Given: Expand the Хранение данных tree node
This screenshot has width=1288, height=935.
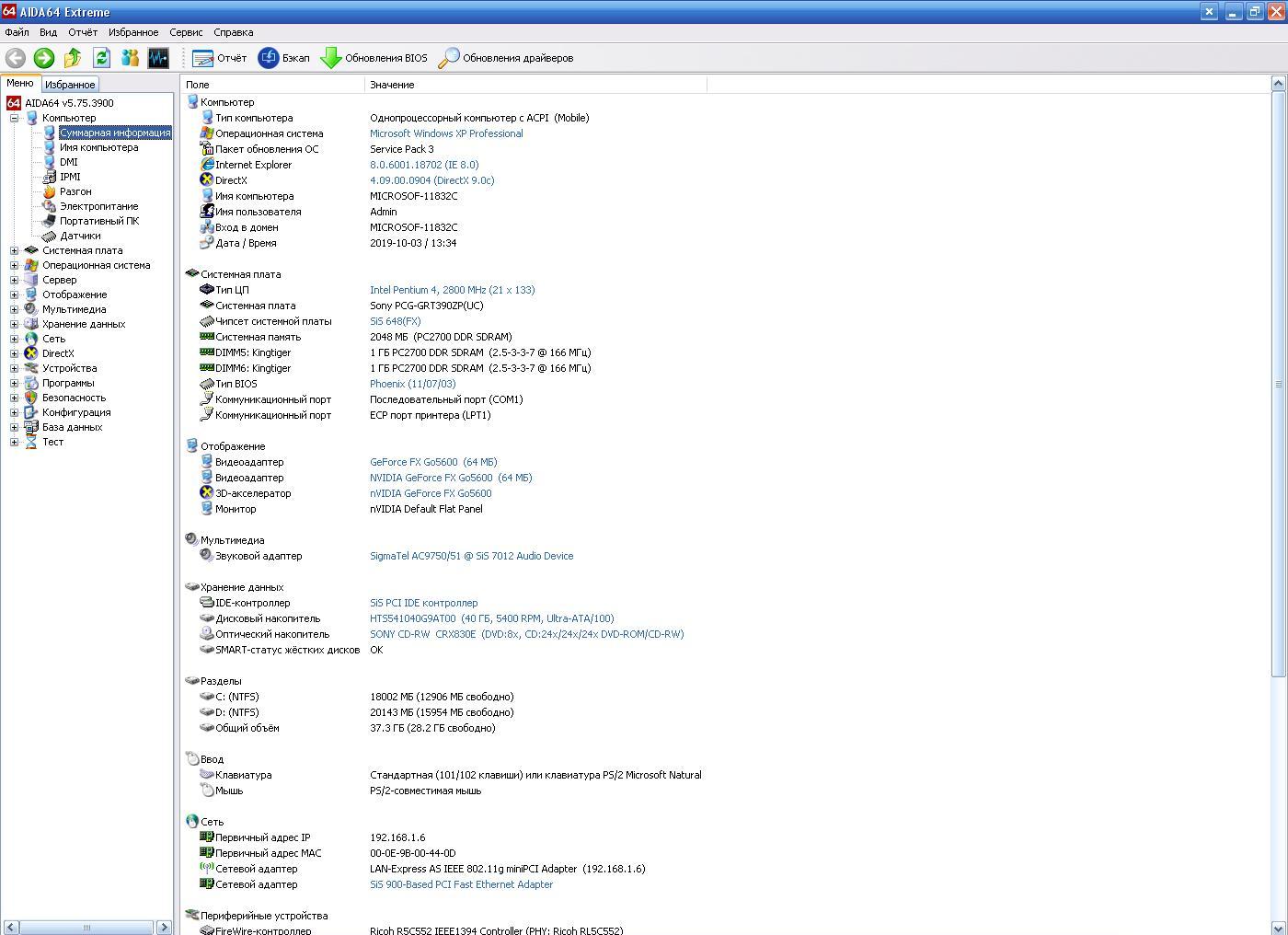Looking at the screenshot, I should (14, 324).
